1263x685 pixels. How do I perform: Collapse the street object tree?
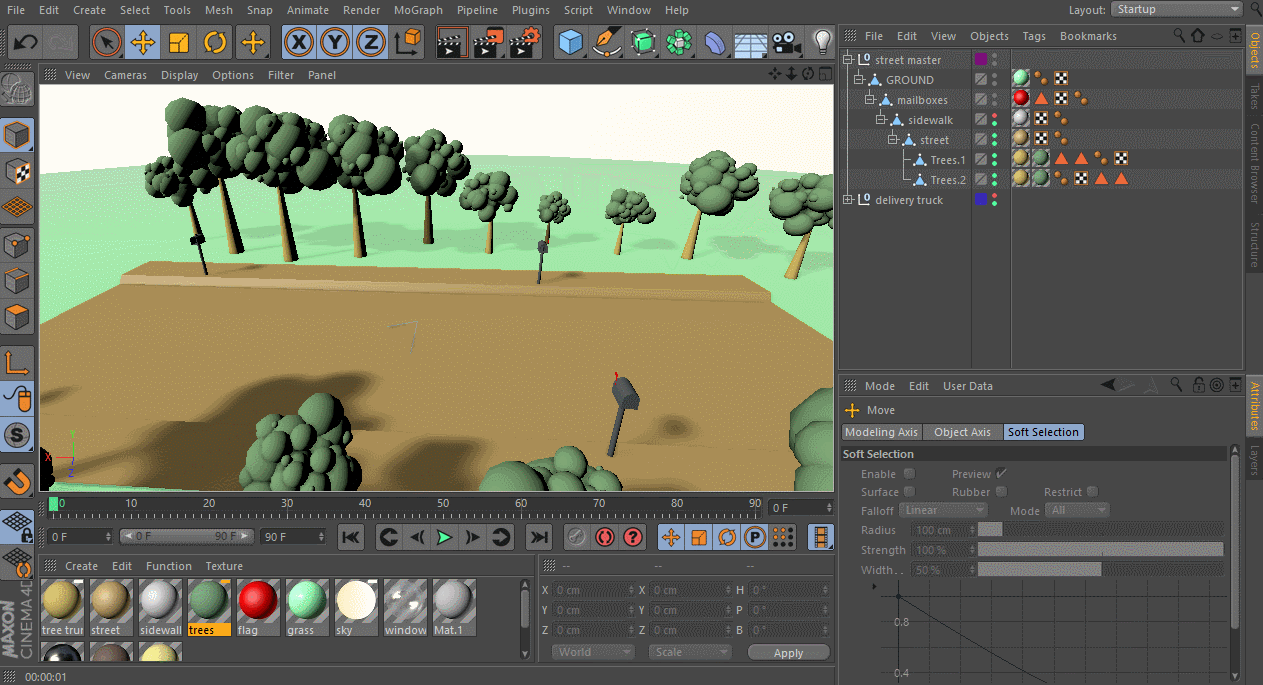(892, 140)
